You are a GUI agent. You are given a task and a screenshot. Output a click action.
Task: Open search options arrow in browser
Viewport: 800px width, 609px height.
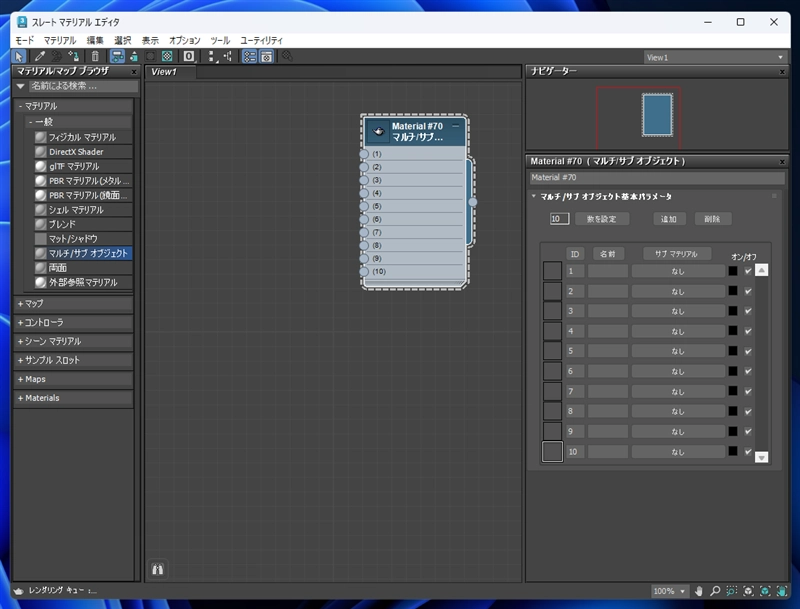[20, 86]
